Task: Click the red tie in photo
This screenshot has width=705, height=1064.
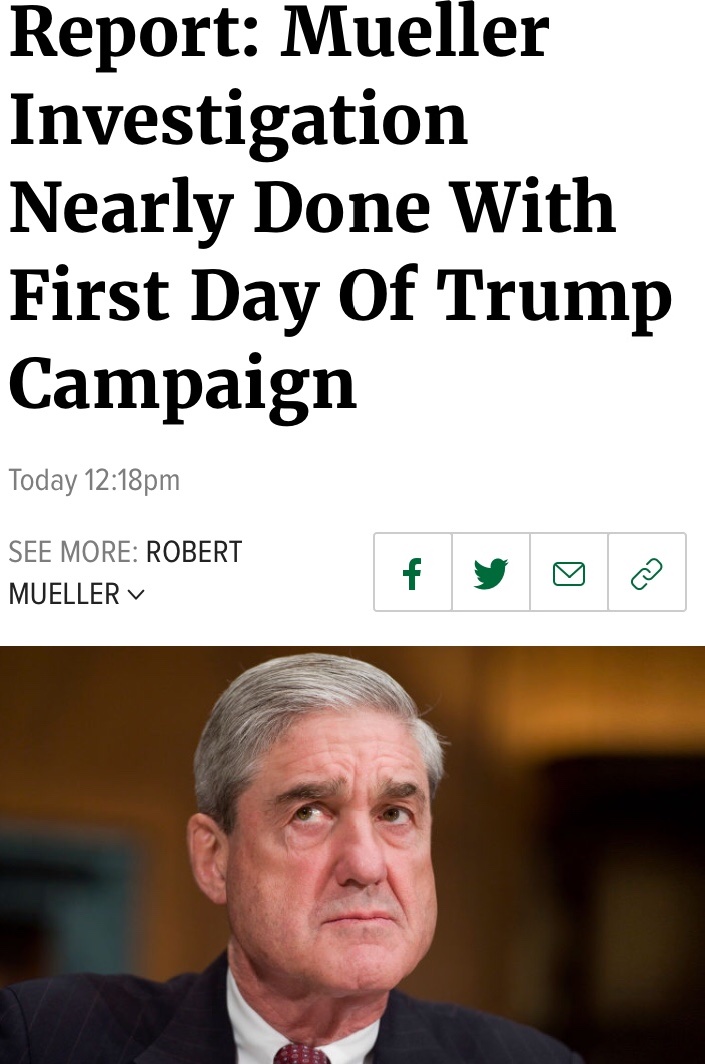Action: tap(301, 1054)
